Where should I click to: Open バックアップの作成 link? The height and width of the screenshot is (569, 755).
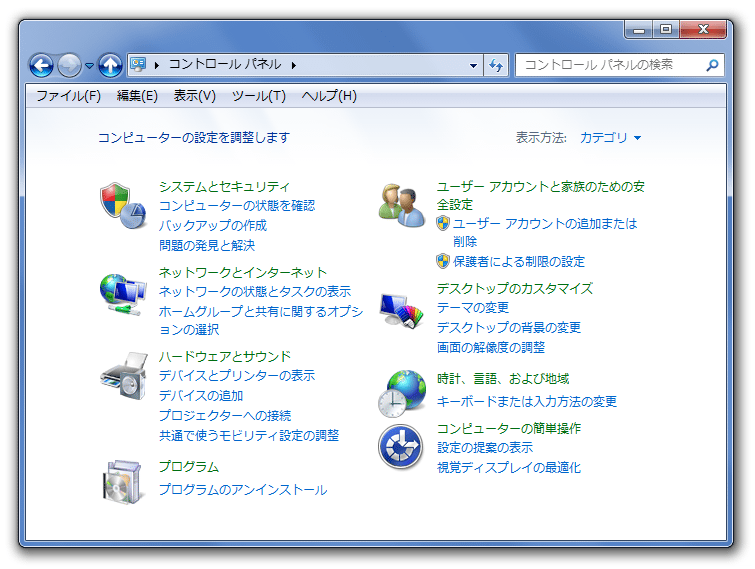(x=213, y=225)
